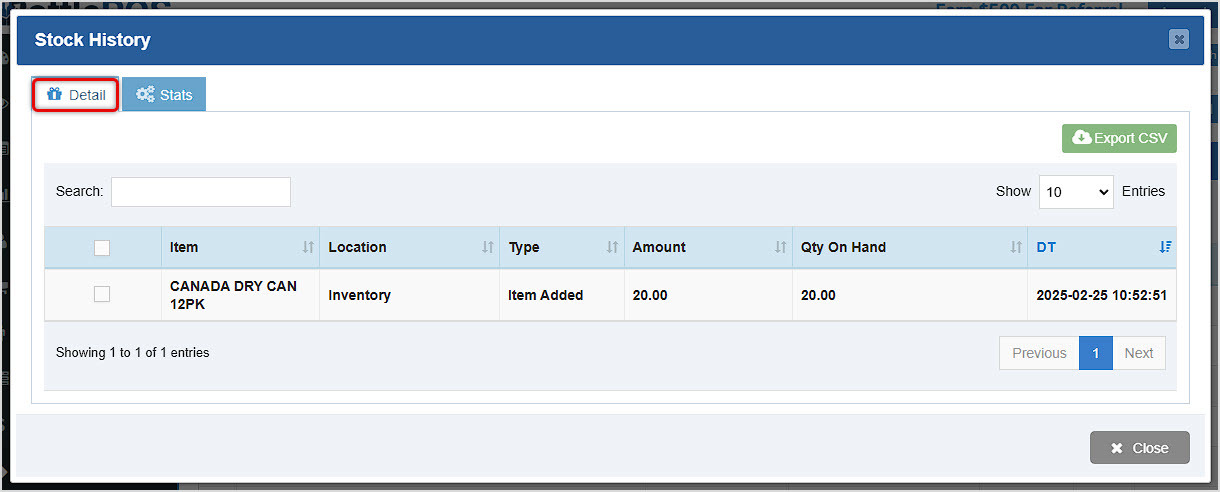The image size is (1220, 492).
Task: Go to the Next page
Action: coord(1139,353)
